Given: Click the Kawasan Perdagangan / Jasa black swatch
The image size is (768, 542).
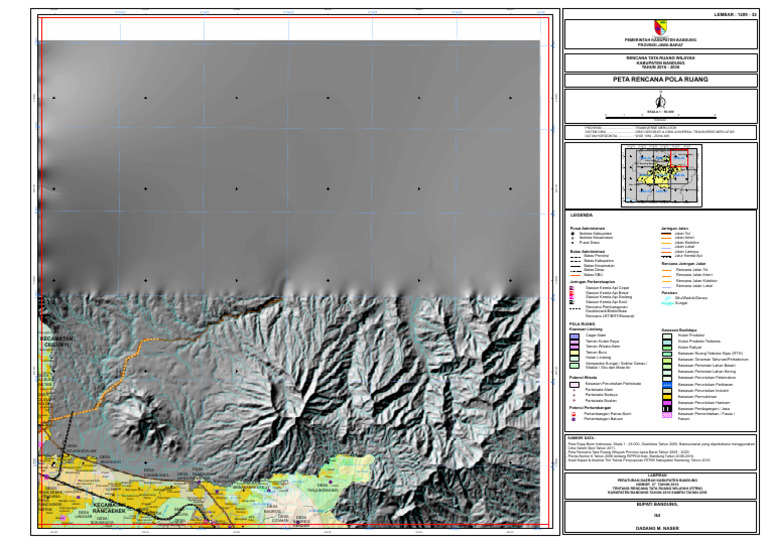Looking at the screenshot, I should click(667, 409).
